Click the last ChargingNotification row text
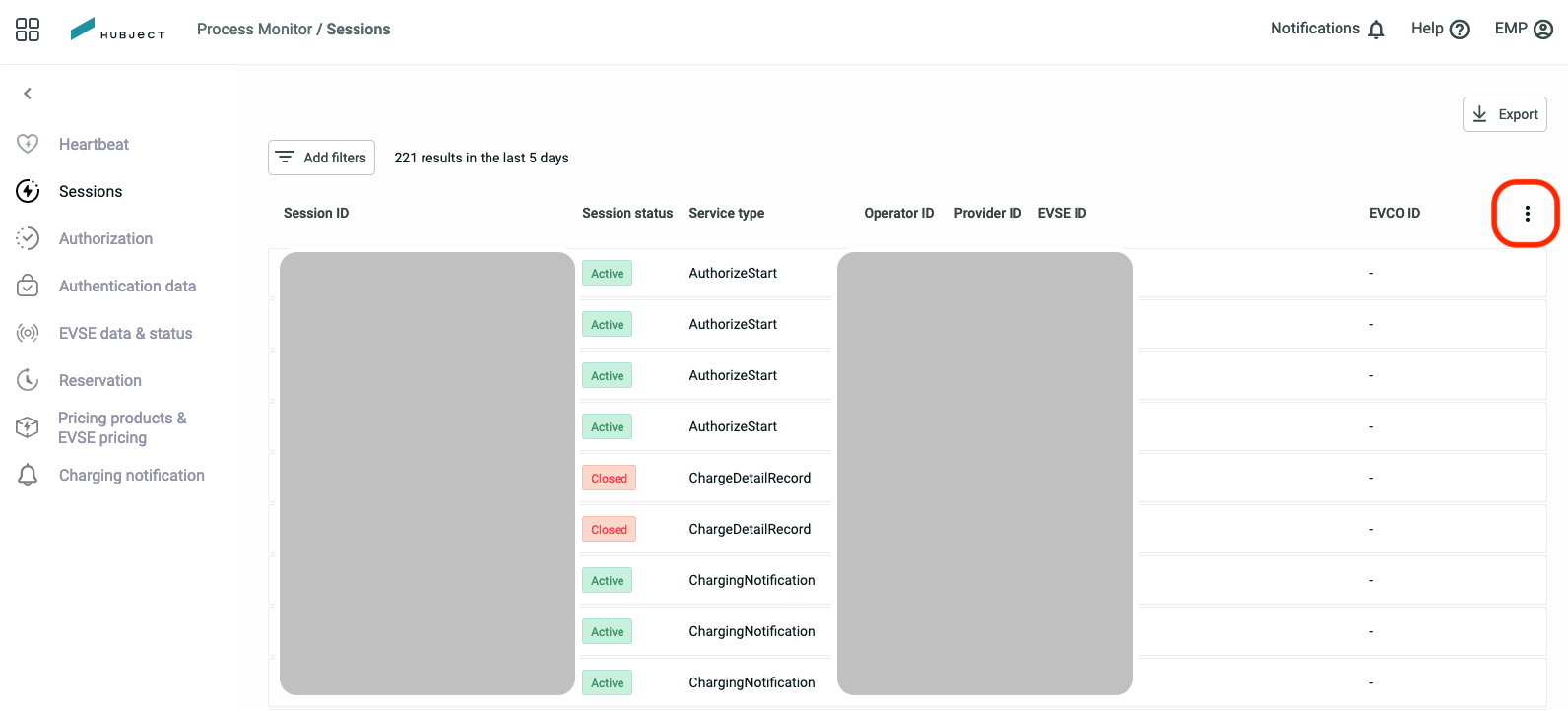Viewport: 1568px width, 710px height. tap(751, 682)
